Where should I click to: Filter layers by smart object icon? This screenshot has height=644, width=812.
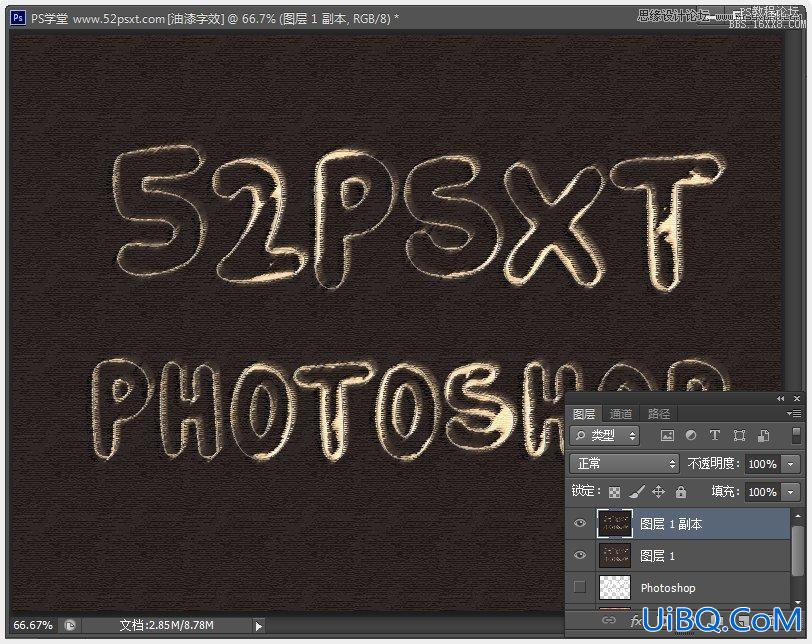point(763,436)
